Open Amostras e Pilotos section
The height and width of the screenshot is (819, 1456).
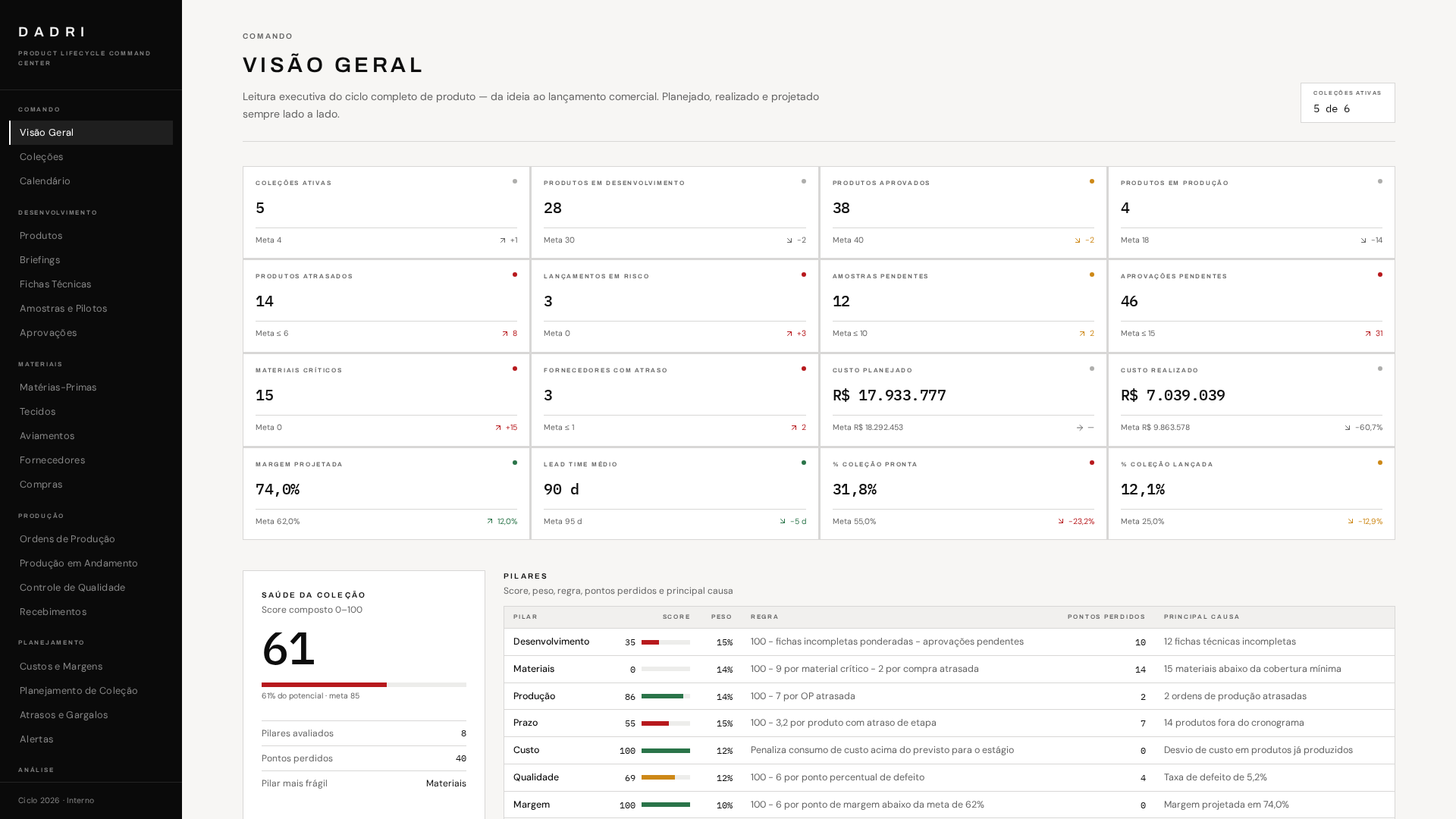coord(91,309)
